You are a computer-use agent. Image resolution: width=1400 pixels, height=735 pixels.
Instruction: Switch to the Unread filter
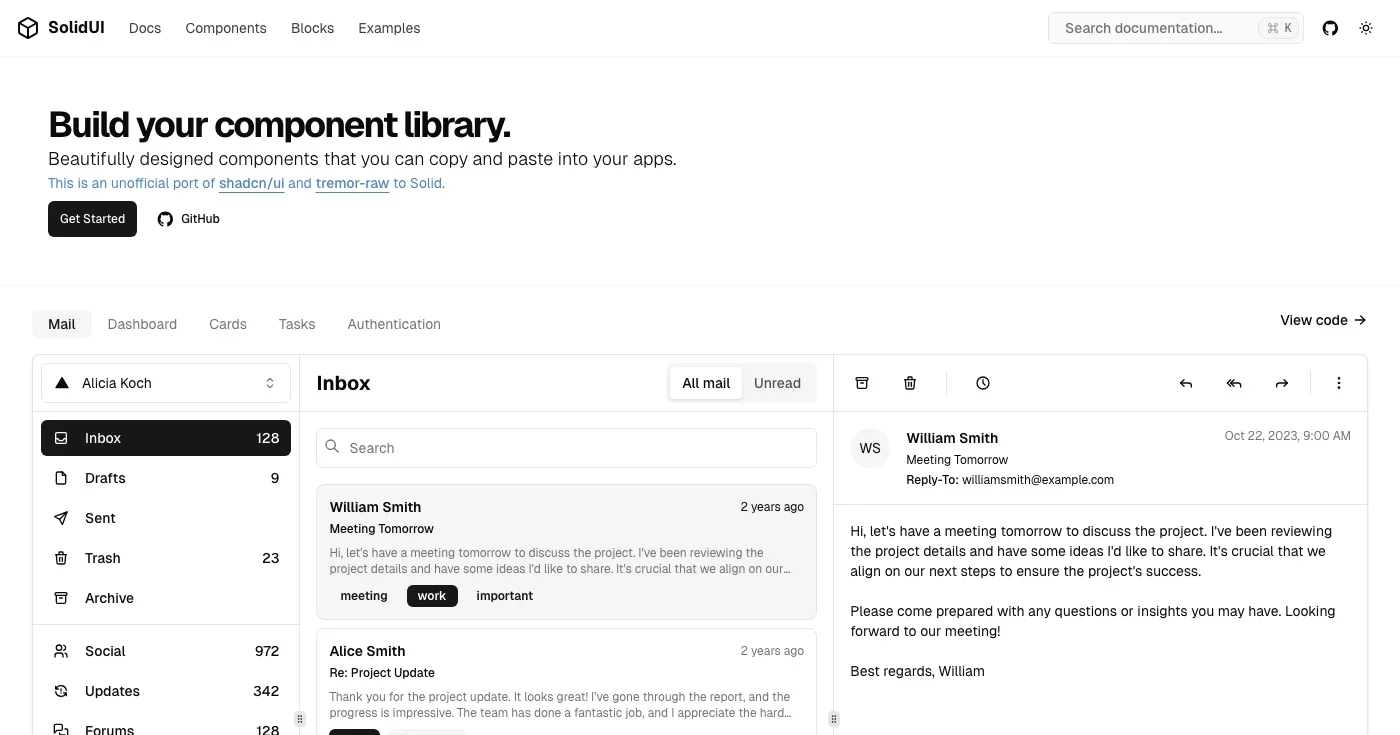pos(777,383)
